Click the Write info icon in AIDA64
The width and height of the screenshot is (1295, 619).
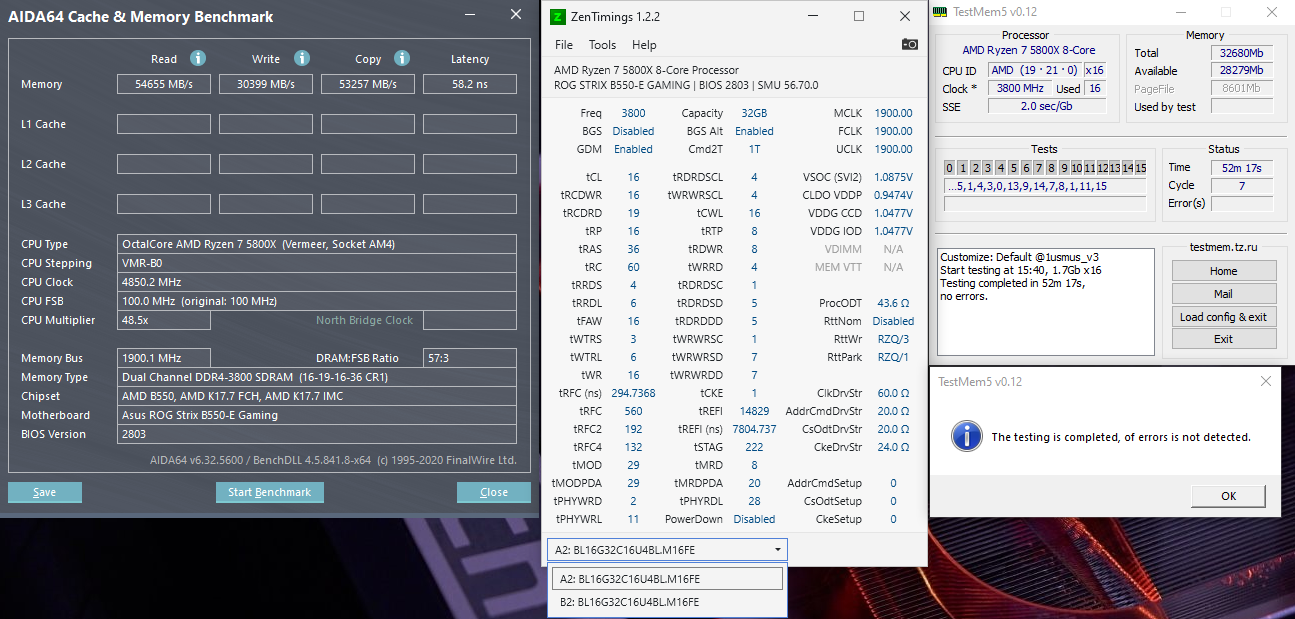[x=302, y=58]
